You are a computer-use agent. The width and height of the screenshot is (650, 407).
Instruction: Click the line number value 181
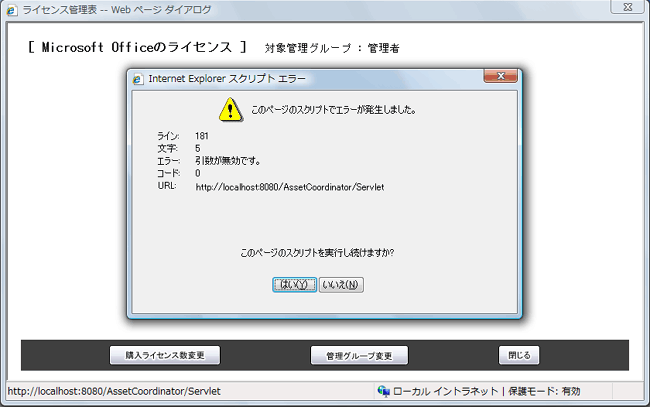pyautogui.click(x=202, y=136)
